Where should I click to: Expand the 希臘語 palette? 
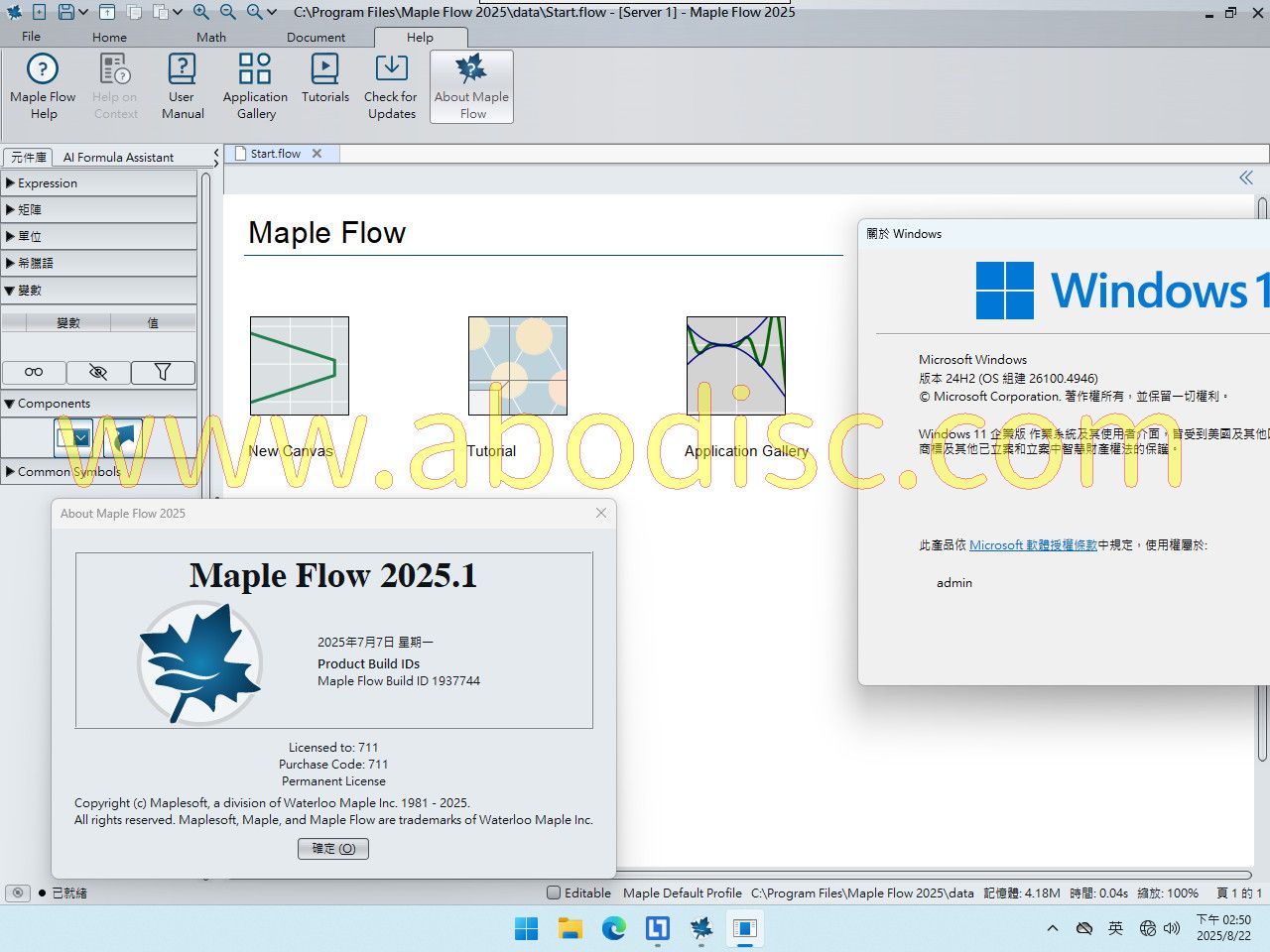99,264
